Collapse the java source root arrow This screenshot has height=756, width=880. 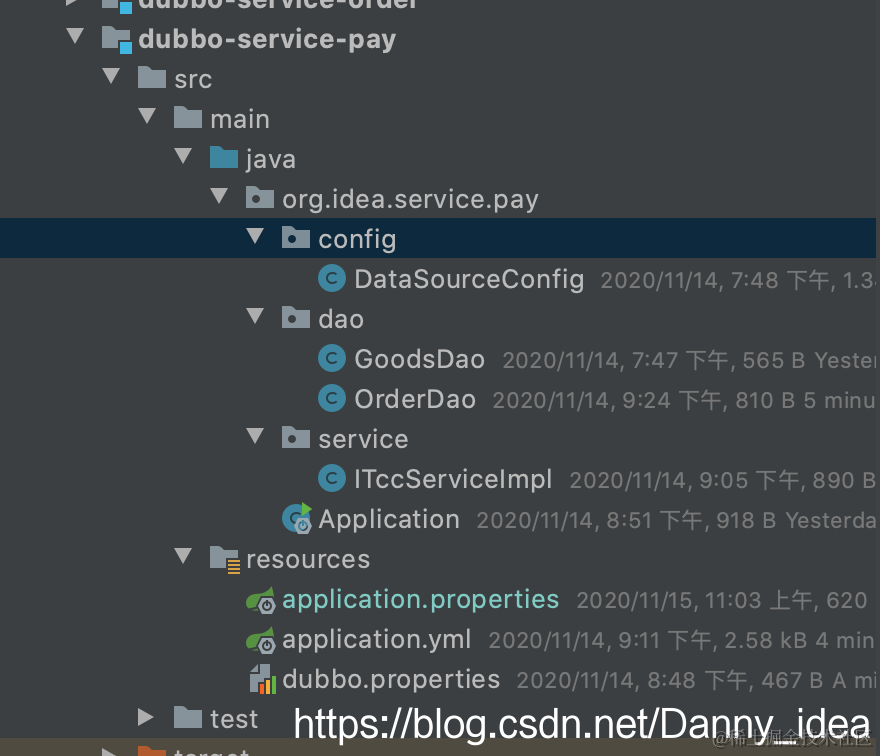click(x=183, y=155)
